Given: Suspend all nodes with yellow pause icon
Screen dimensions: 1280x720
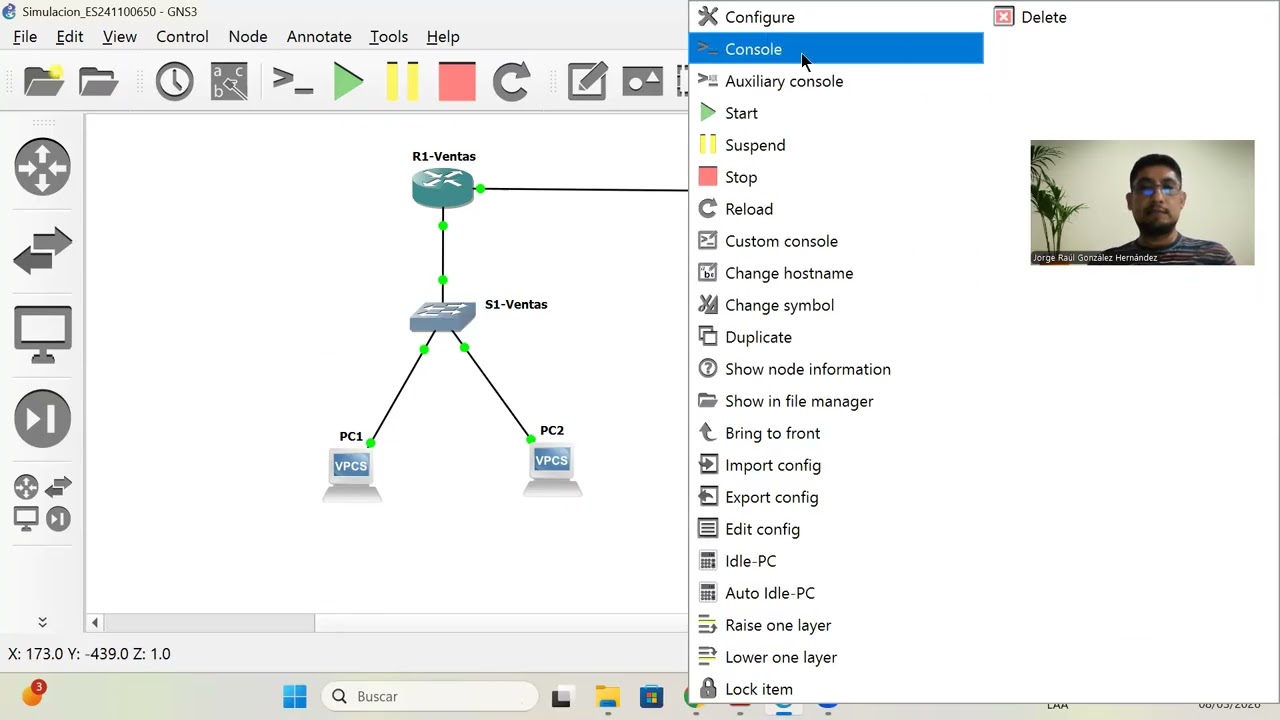Looking at the screenshot, I should (x=402, y=81).
